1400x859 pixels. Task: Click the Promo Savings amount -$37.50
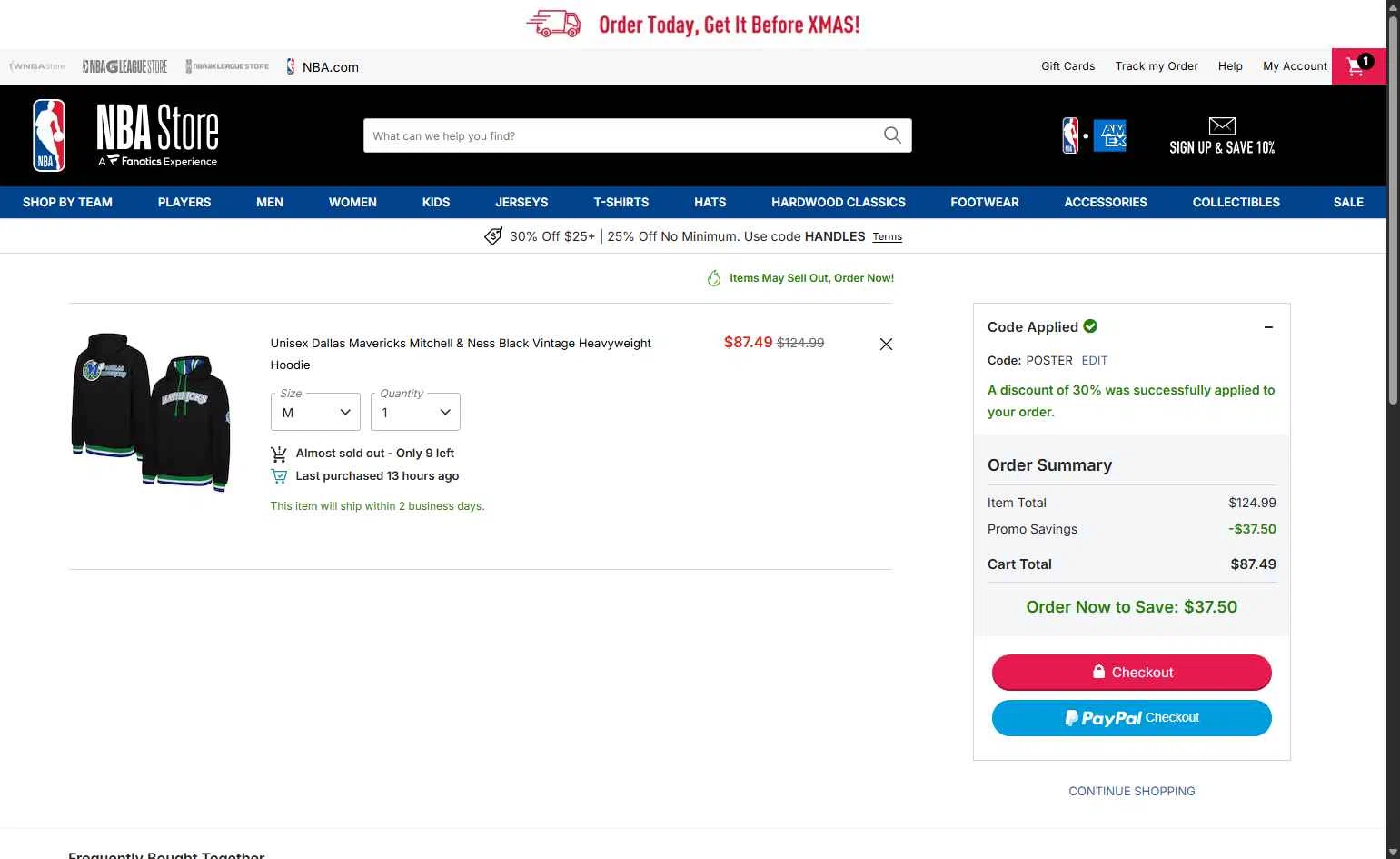[x=1253, y=529]
